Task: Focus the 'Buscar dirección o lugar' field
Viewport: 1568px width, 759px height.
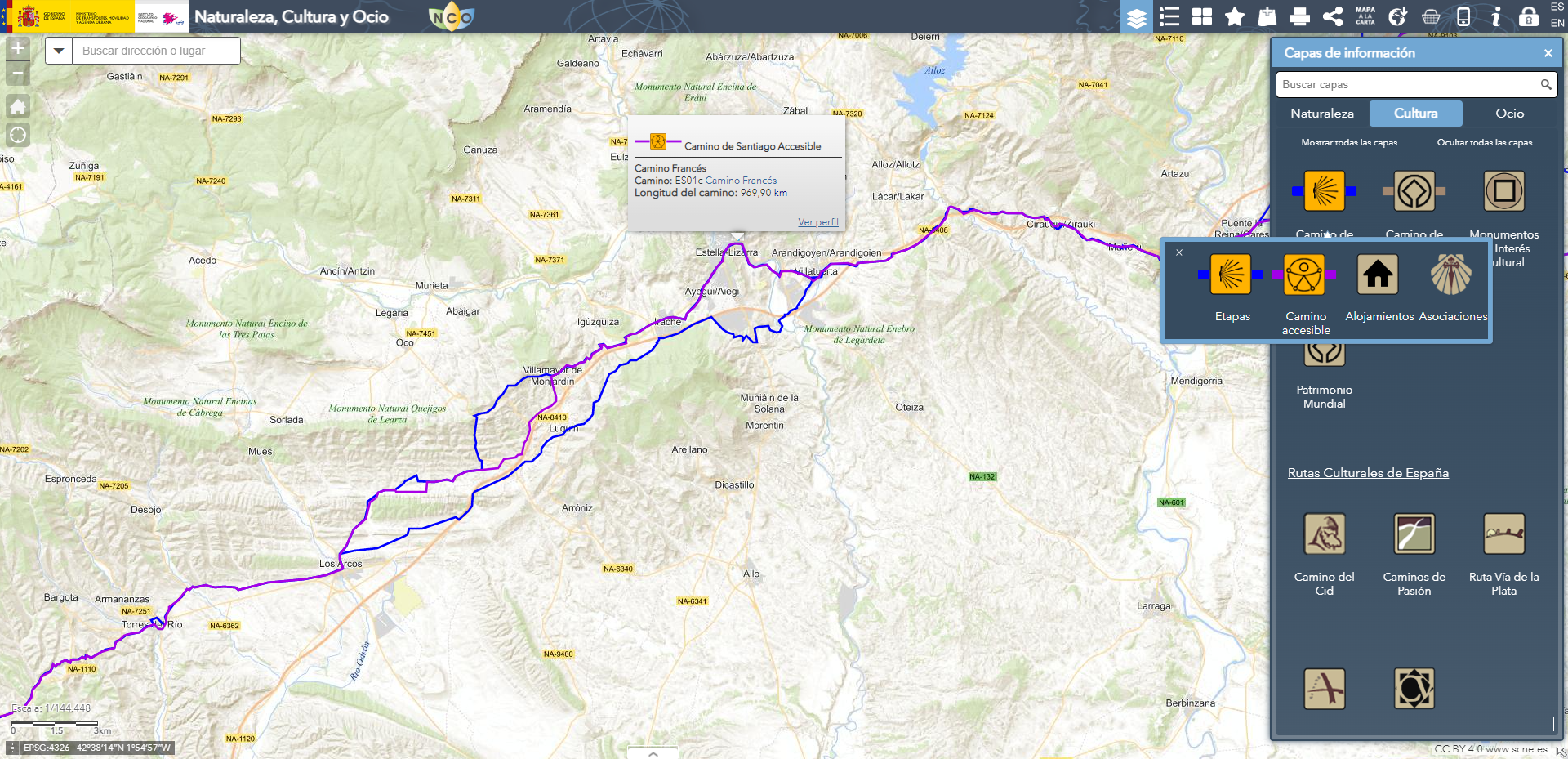Action: [156, 51]
